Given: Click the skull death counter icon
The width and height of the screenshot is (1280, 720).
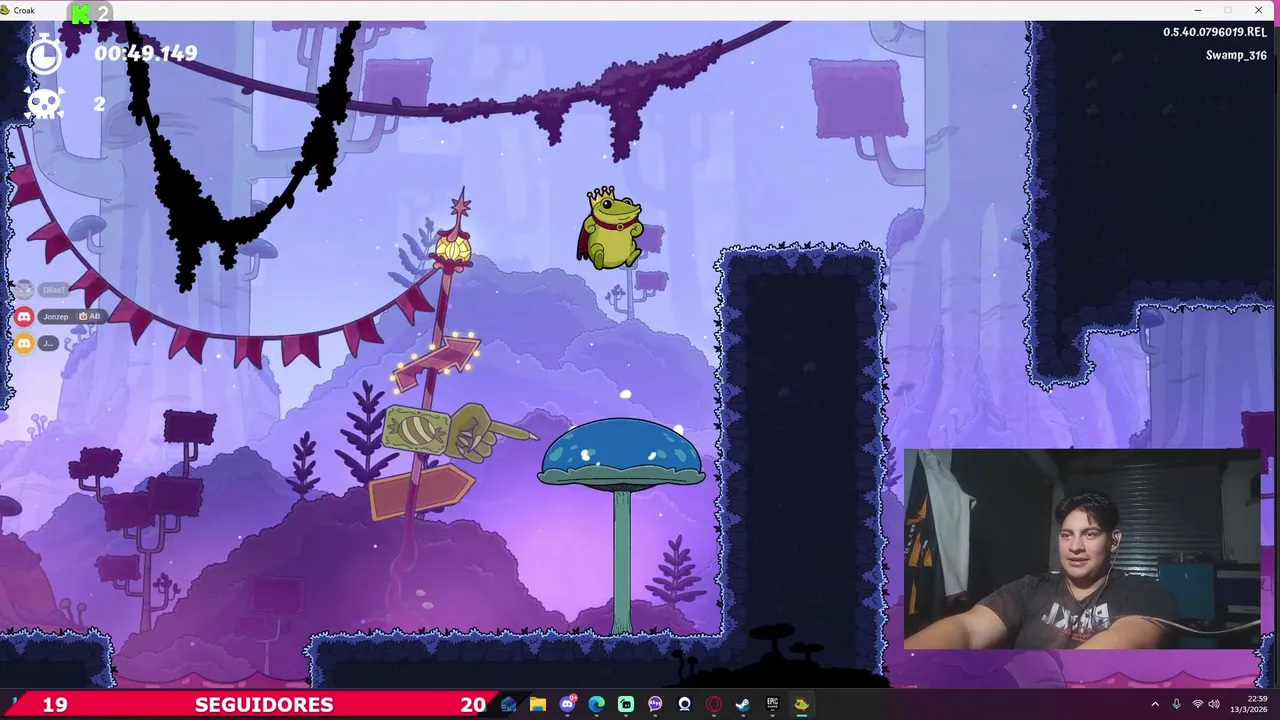Looking at the screenshot, I should pos(44,103).
